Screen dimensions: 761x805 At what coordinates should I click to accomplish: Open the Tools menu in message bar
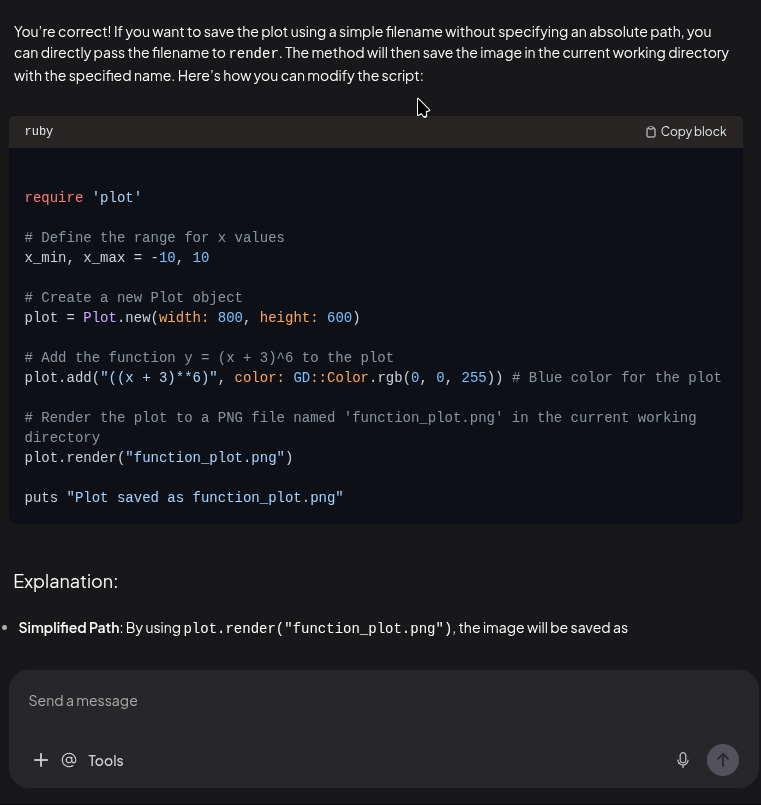pos(106,761)
